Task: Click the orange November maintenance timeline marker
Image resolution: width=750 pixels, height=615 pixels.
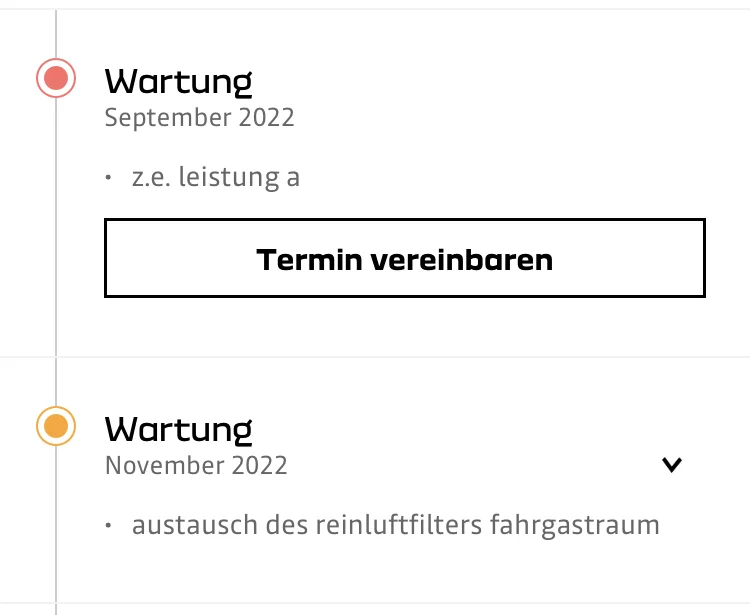Action: tap(56, 426)
